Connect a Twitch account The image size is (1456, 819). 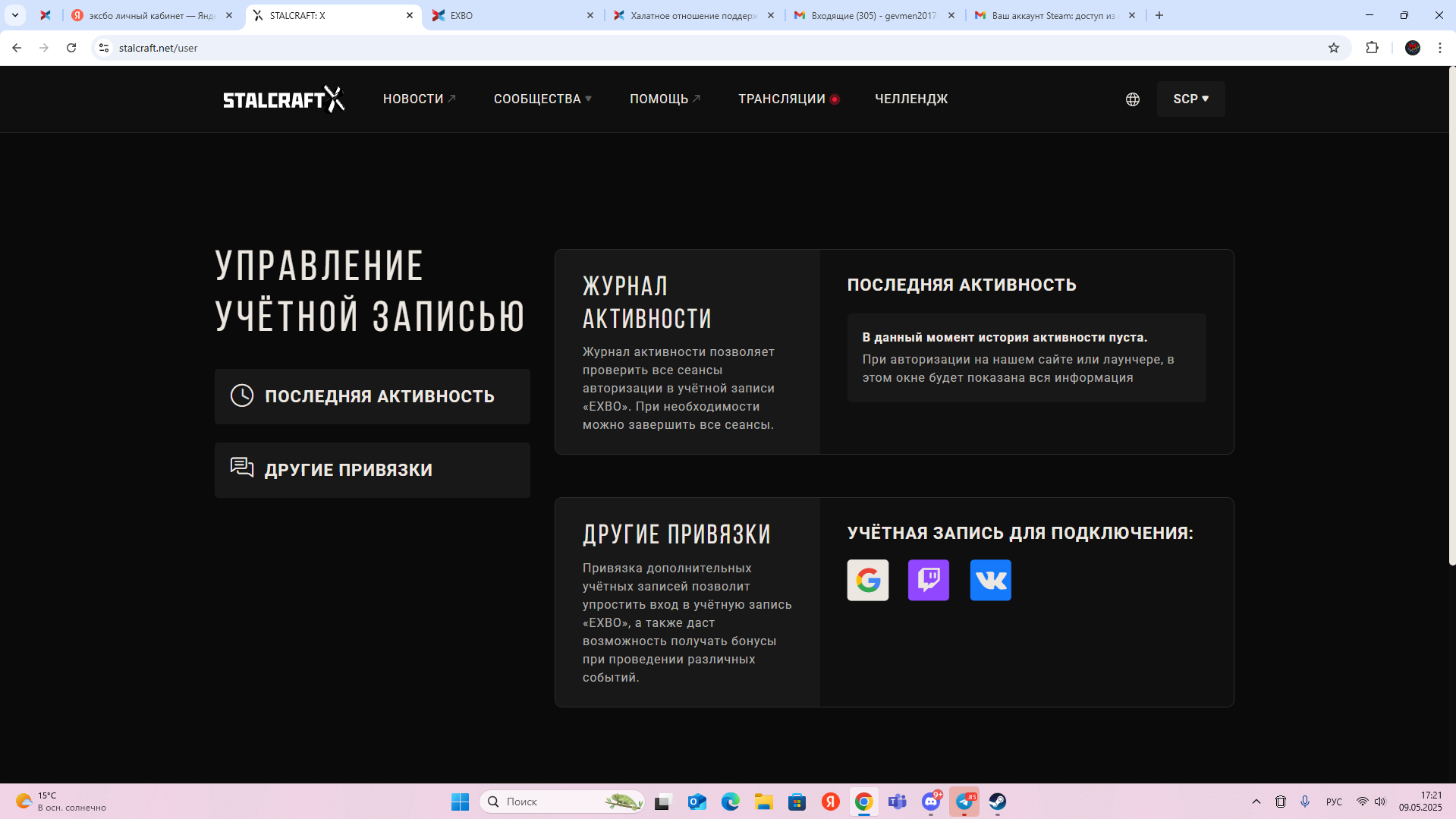pyautogui.click(x=929, y=580)
